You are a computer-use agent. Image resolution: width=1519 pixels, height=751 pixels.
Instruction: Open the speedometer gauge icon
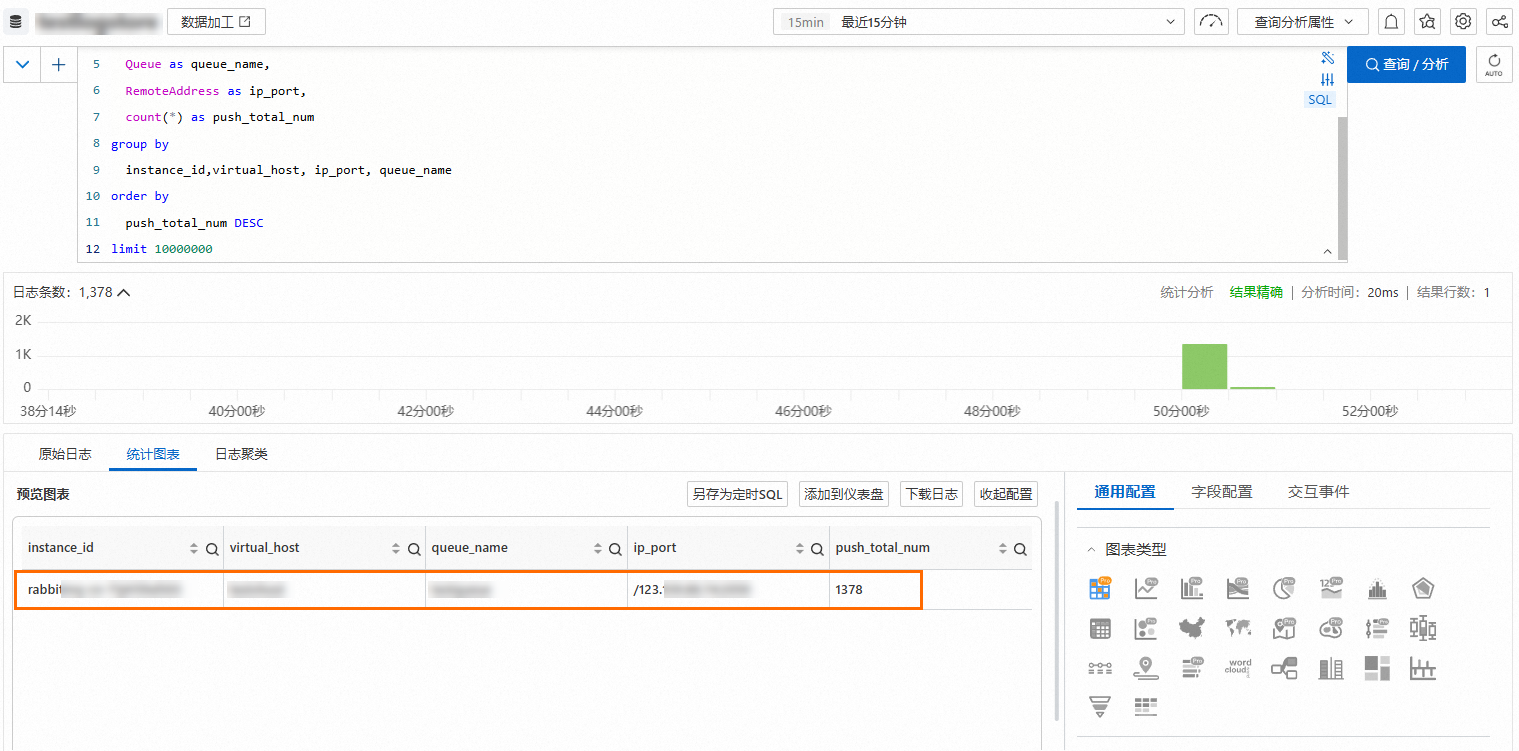tap(1211, 21)
